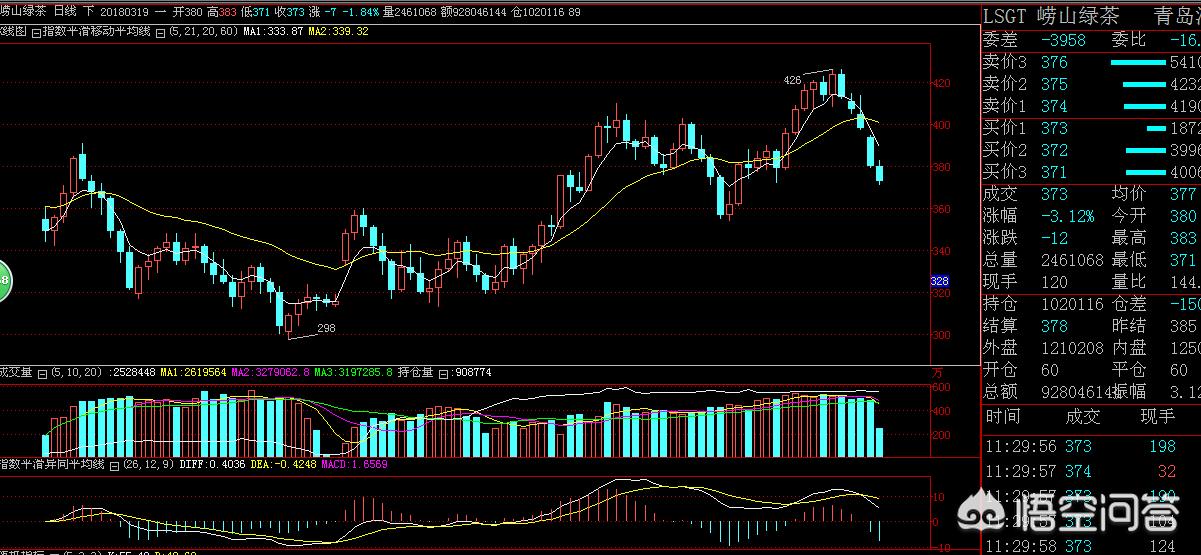Select the 时间 column header in tick list

pos(1003,416)
